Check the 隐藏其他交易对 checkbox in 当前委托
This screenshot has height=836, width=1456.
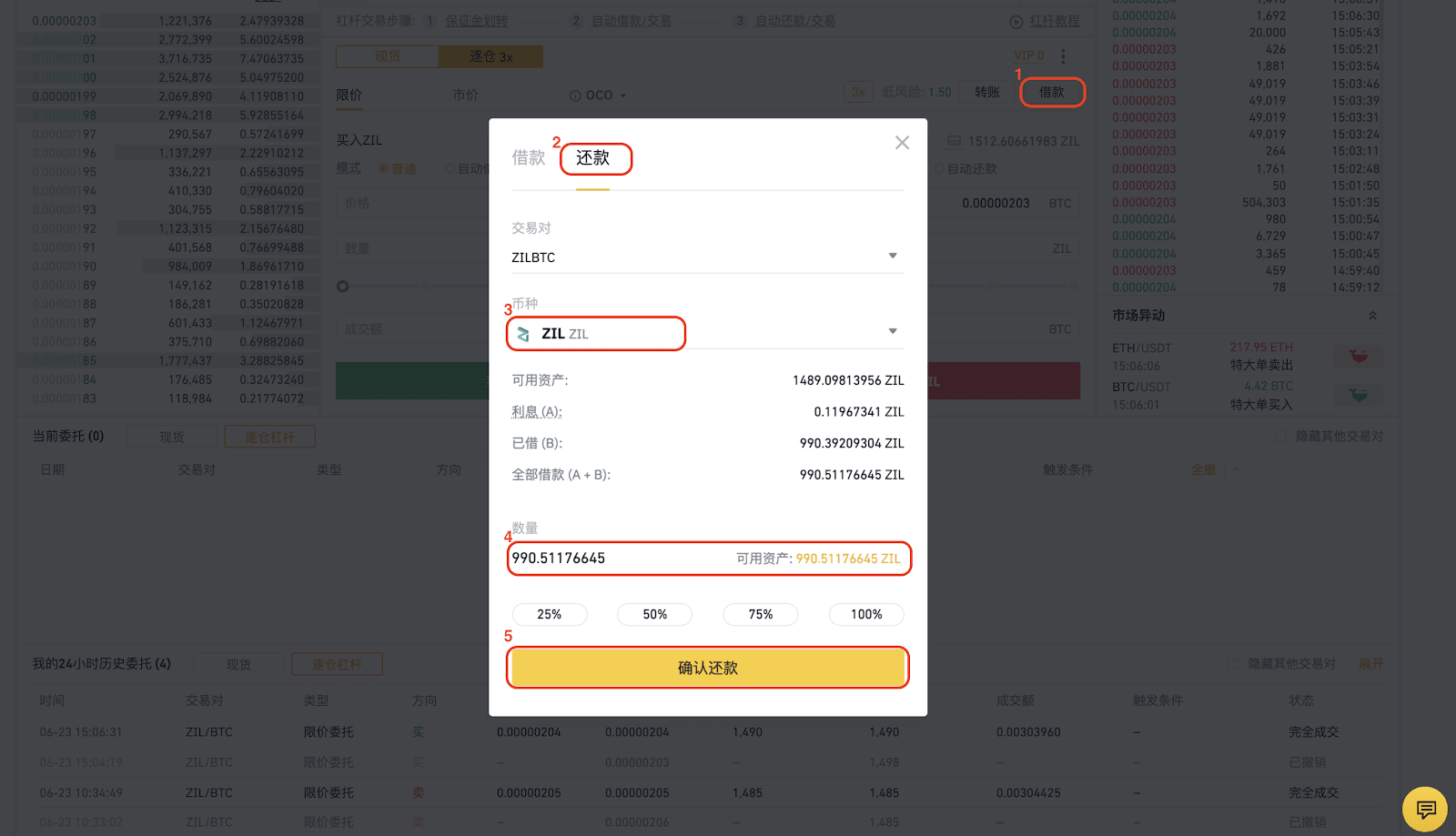[x=1280, y=436]
